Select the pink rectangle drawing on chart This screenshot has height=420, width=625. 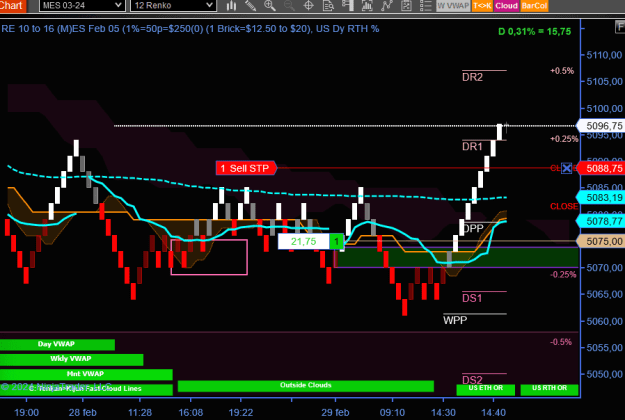209,257
